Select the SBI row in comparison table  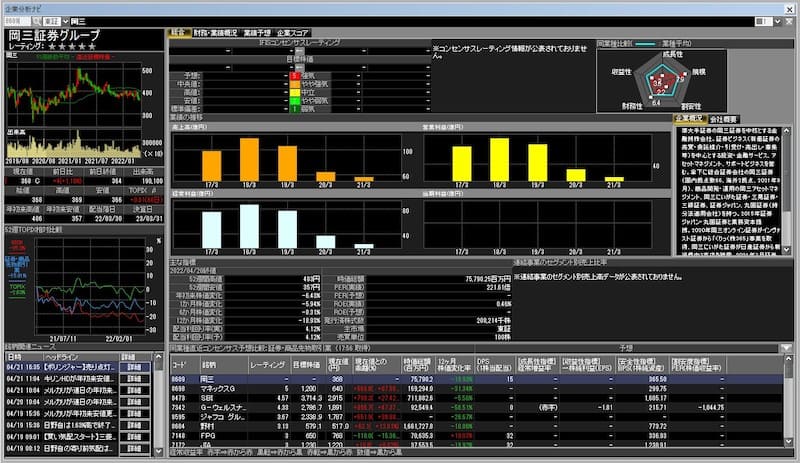point(476,398)
